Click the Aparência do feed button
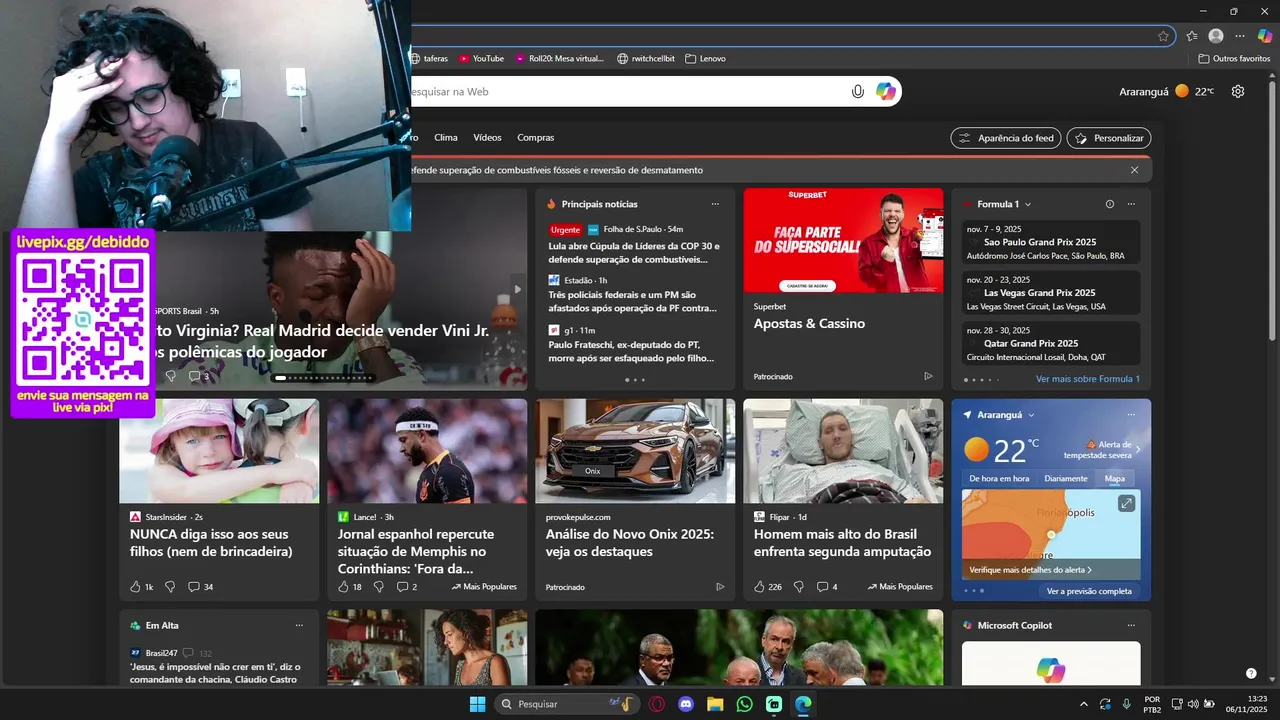The image size is (1280, 720). pyautogui.click(x=1006, y=138)
